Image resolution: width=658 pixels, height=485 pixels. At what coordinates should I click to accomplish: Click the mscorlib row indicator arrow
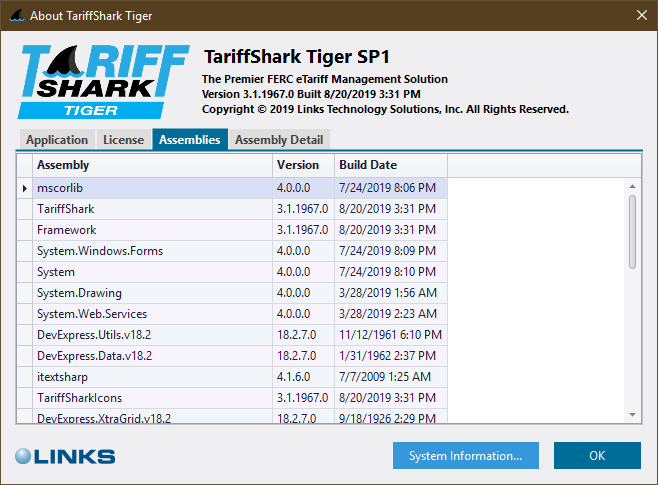[25, 188]
